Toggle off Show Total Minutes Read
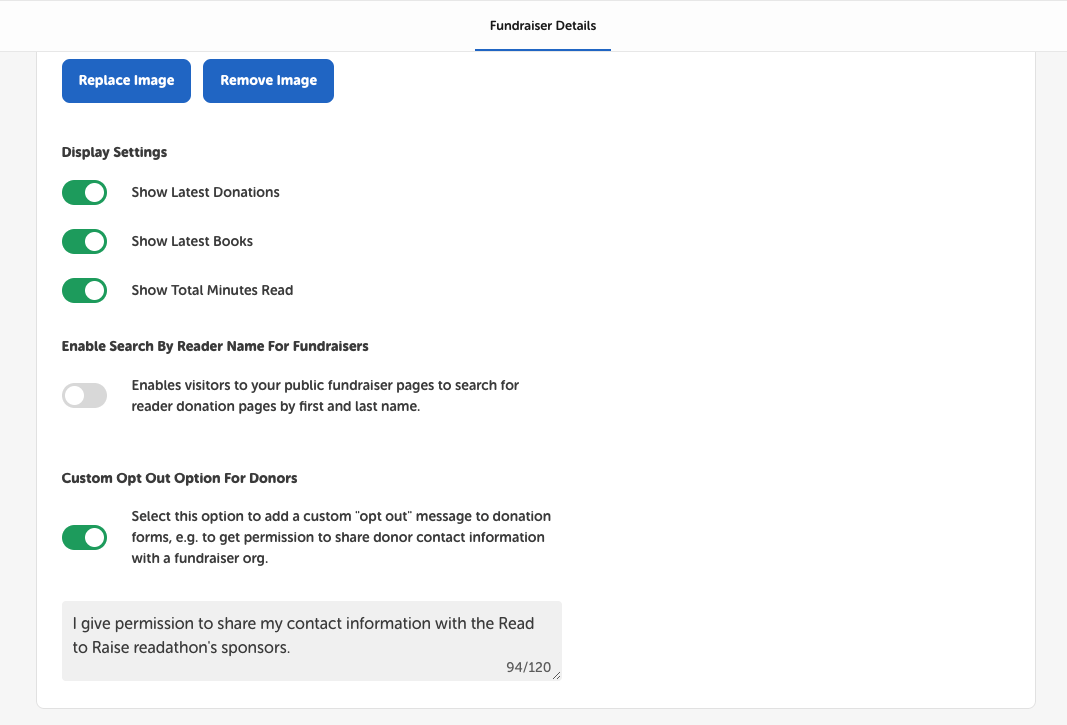 [x=84, y=290]
